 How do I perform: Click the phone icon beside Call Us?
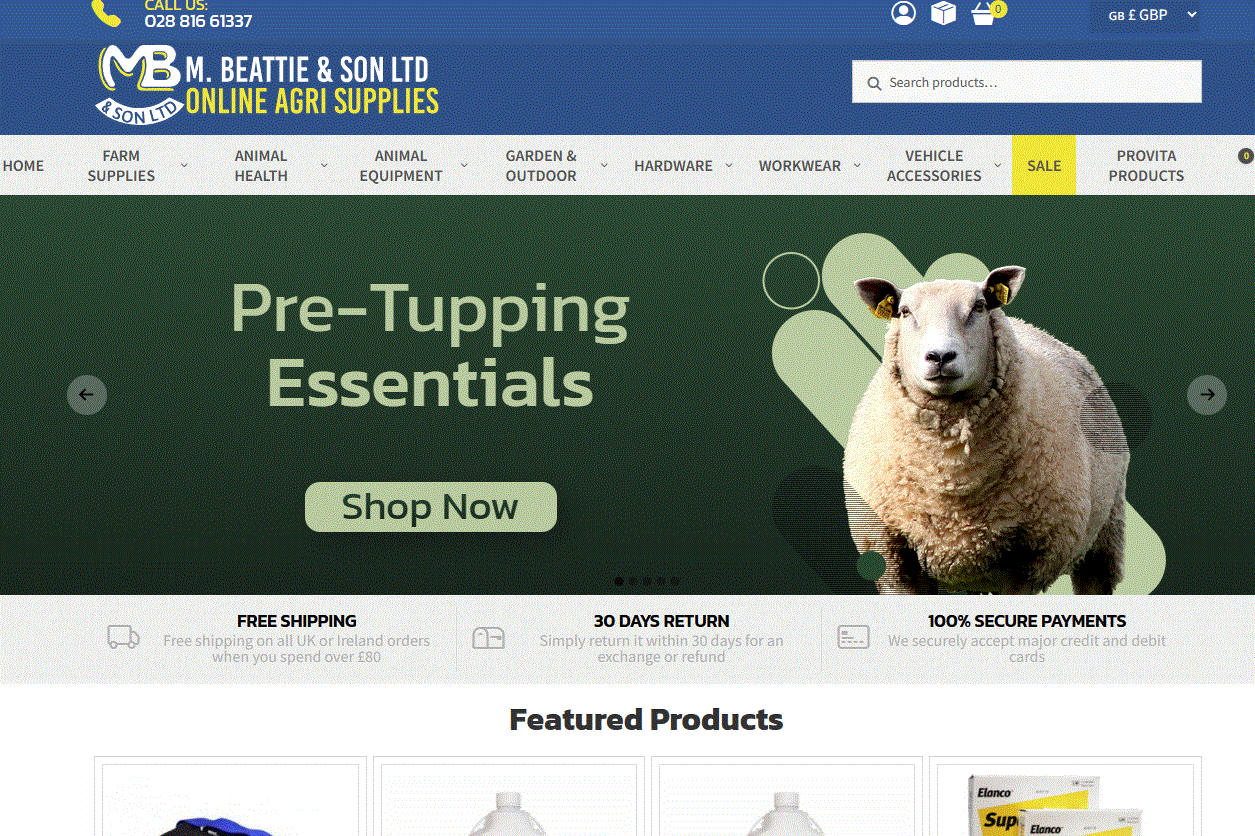point(106,12)
